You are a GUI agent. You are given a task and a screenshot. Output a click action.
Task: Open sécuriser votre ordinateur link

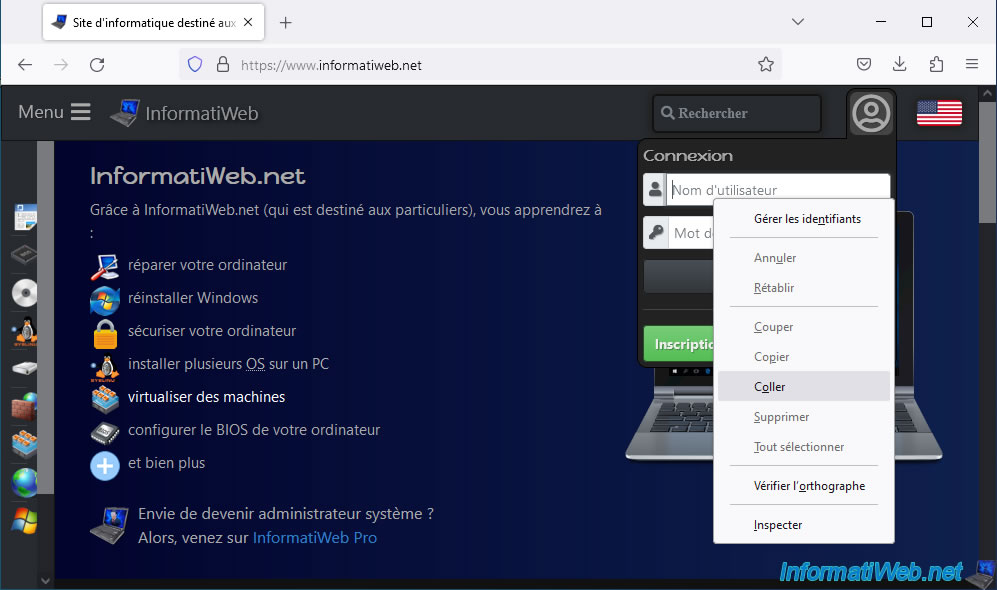(x=212, y=331)
